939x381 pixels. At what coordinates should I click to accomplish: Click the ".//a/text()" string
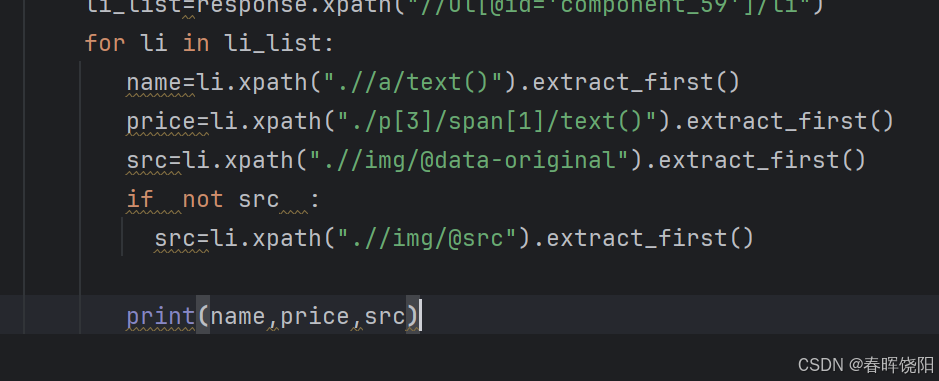tap(413, 82)
